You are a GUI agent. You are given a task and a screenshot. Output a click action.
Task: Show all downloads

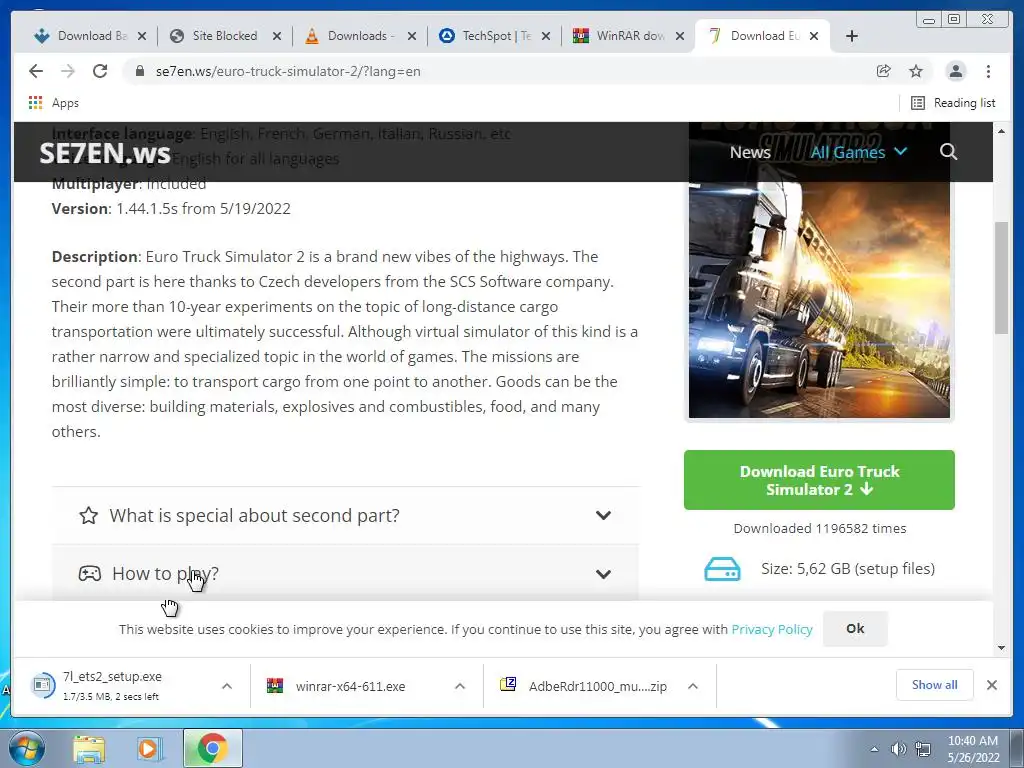click(x=935, y=684)
